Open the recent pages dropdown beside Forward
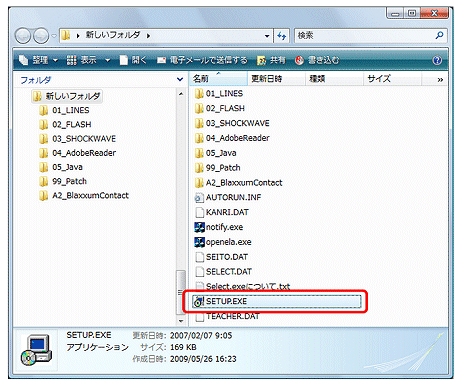This screenshot has width=460, height=385. (x=54, y=36)
